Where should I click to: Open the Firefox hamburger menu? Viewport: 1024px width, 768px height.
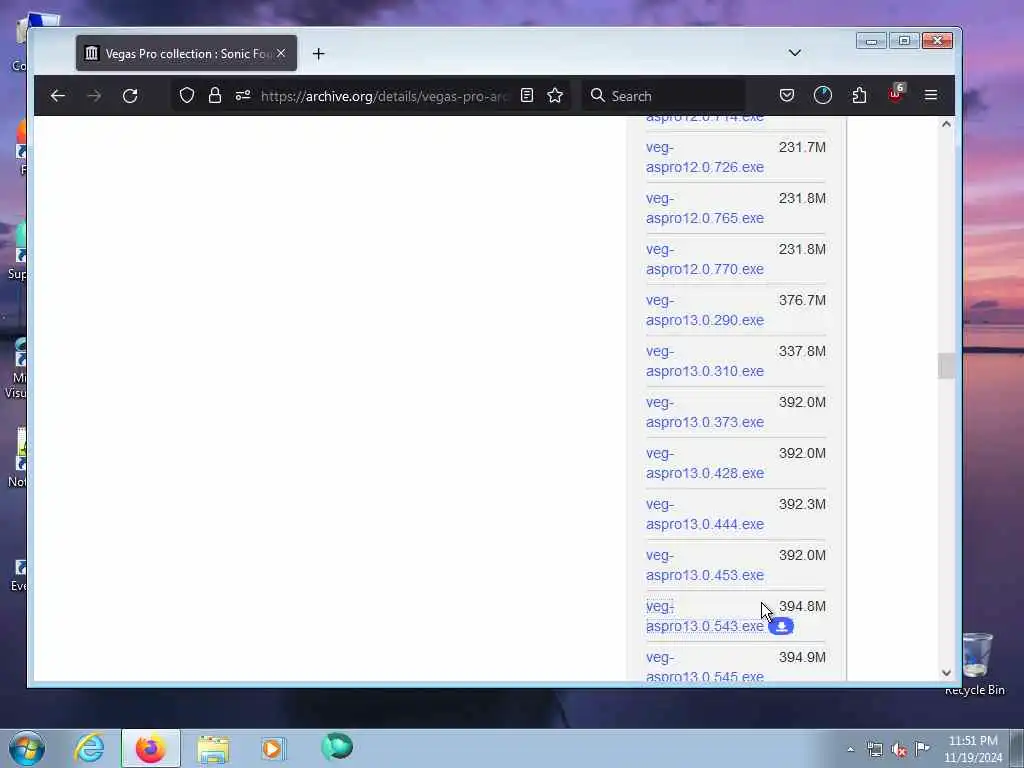point(931,95)
